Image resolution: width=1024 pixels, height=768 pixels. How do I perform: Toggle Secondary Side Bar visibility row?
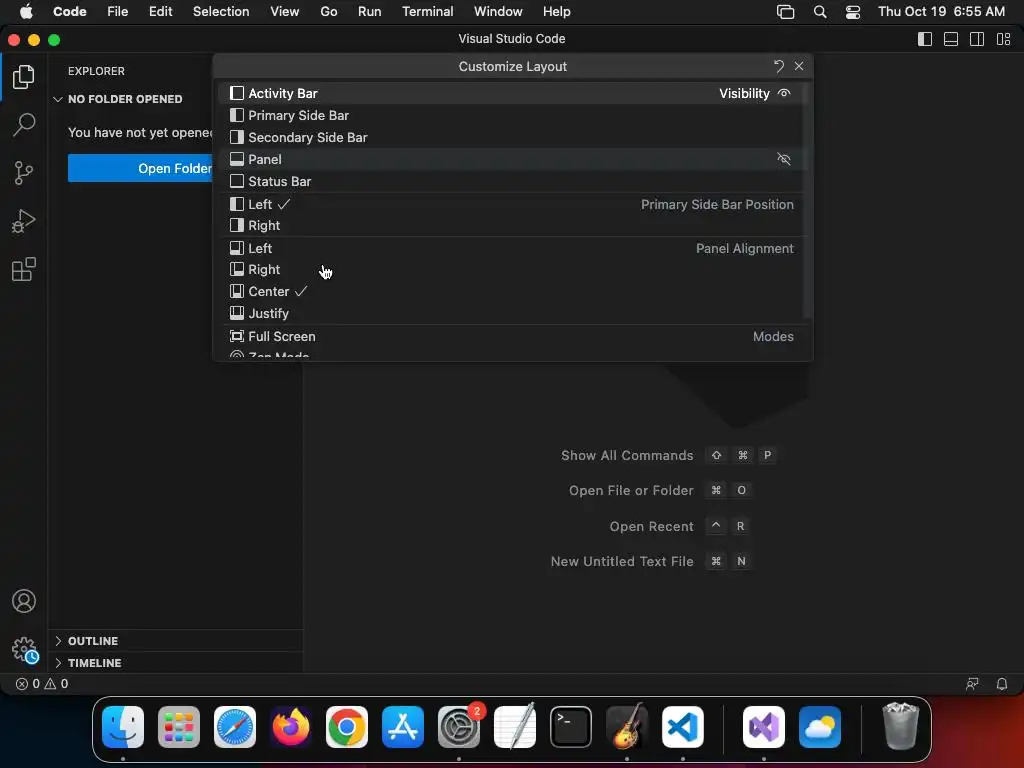513,138
